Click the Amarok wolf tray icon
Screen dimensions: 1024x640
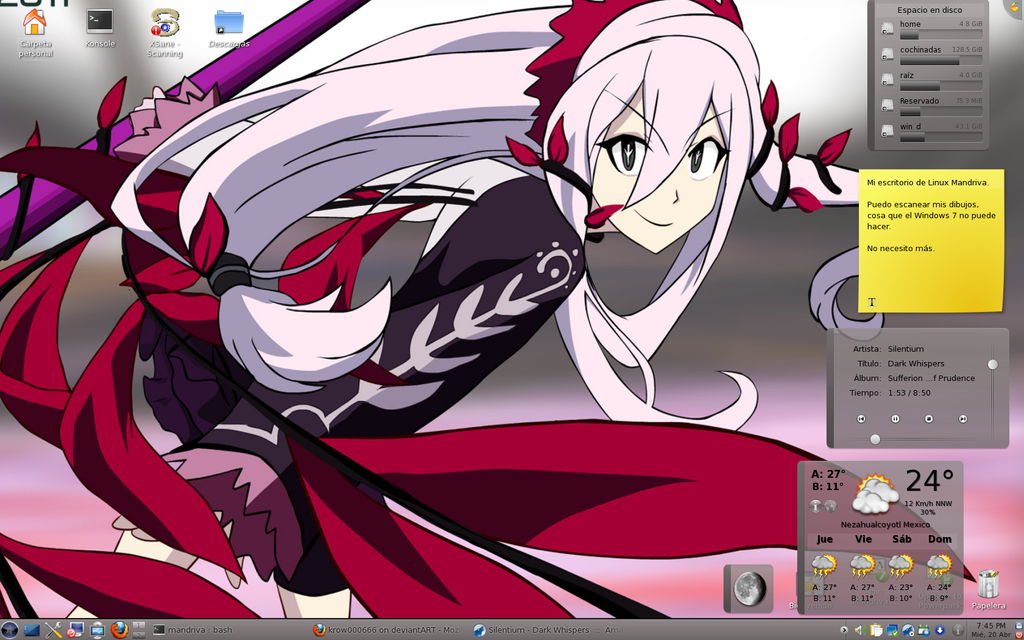908,630
